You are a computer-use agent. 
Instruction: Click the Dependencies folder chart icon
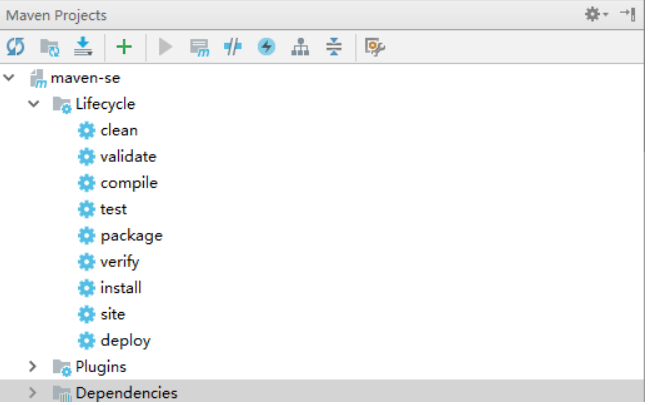pyautogui.click(x=62, y=394)
